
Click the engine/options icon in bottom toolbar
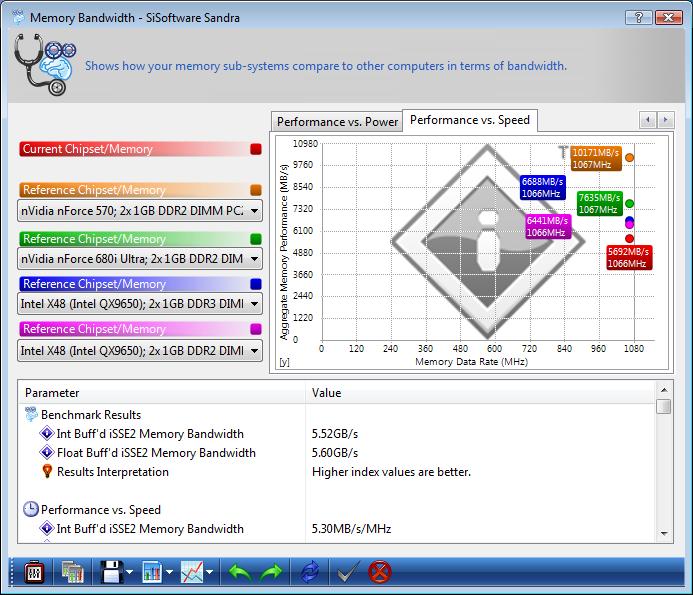34,572
